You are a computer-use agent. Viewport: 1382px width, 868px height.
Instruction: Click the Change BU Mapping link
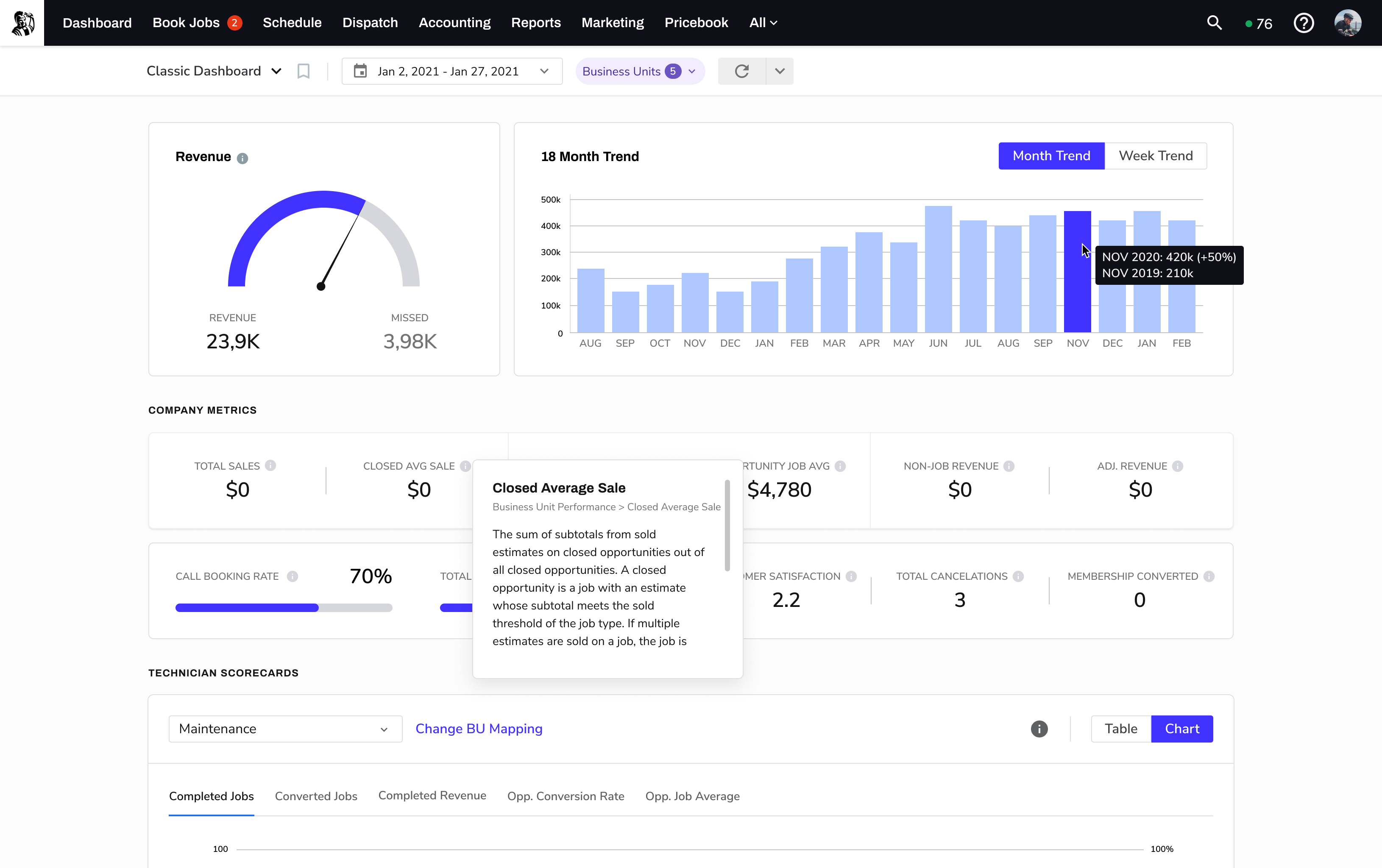[479, 729]
